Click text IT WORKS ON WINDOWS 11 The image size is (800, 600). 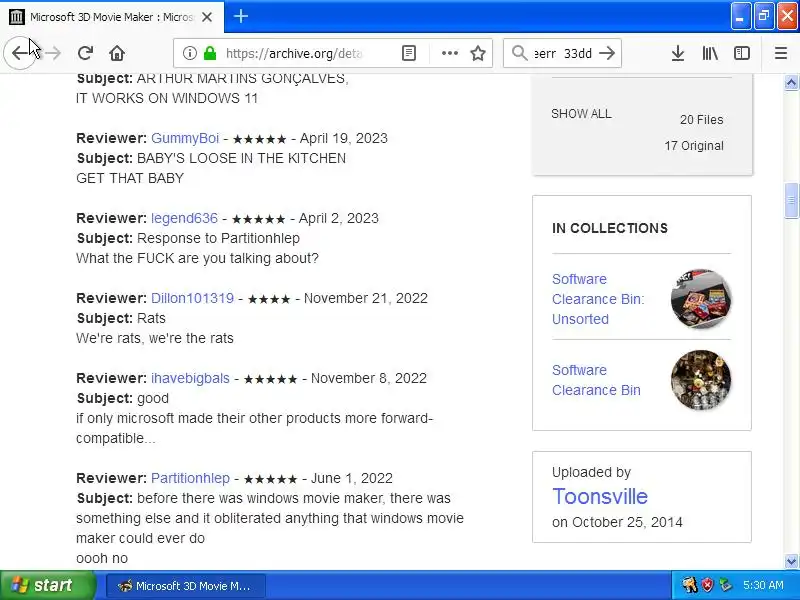coord(167,98)
